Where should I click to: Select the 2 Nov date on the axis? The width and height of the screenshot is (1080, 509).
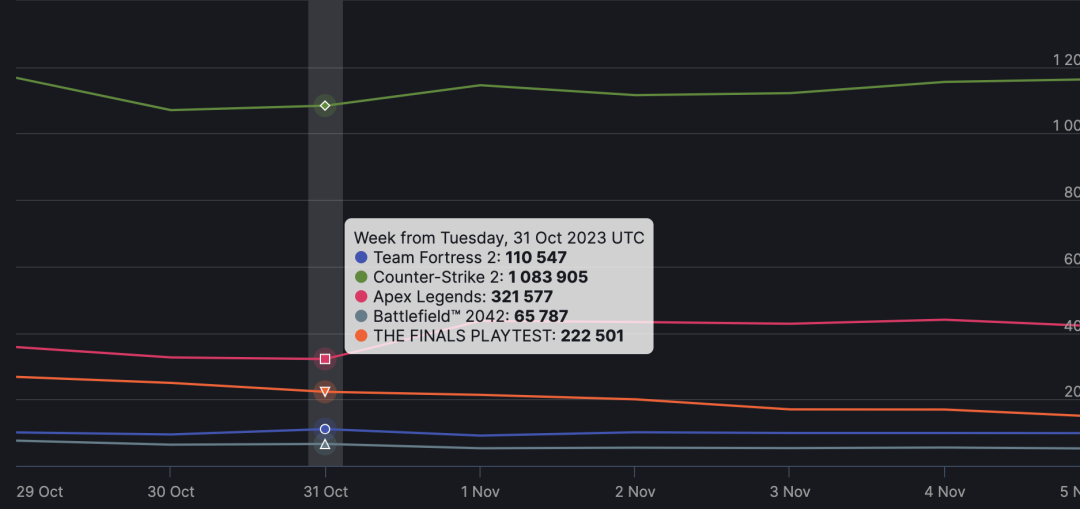point(635,491)
